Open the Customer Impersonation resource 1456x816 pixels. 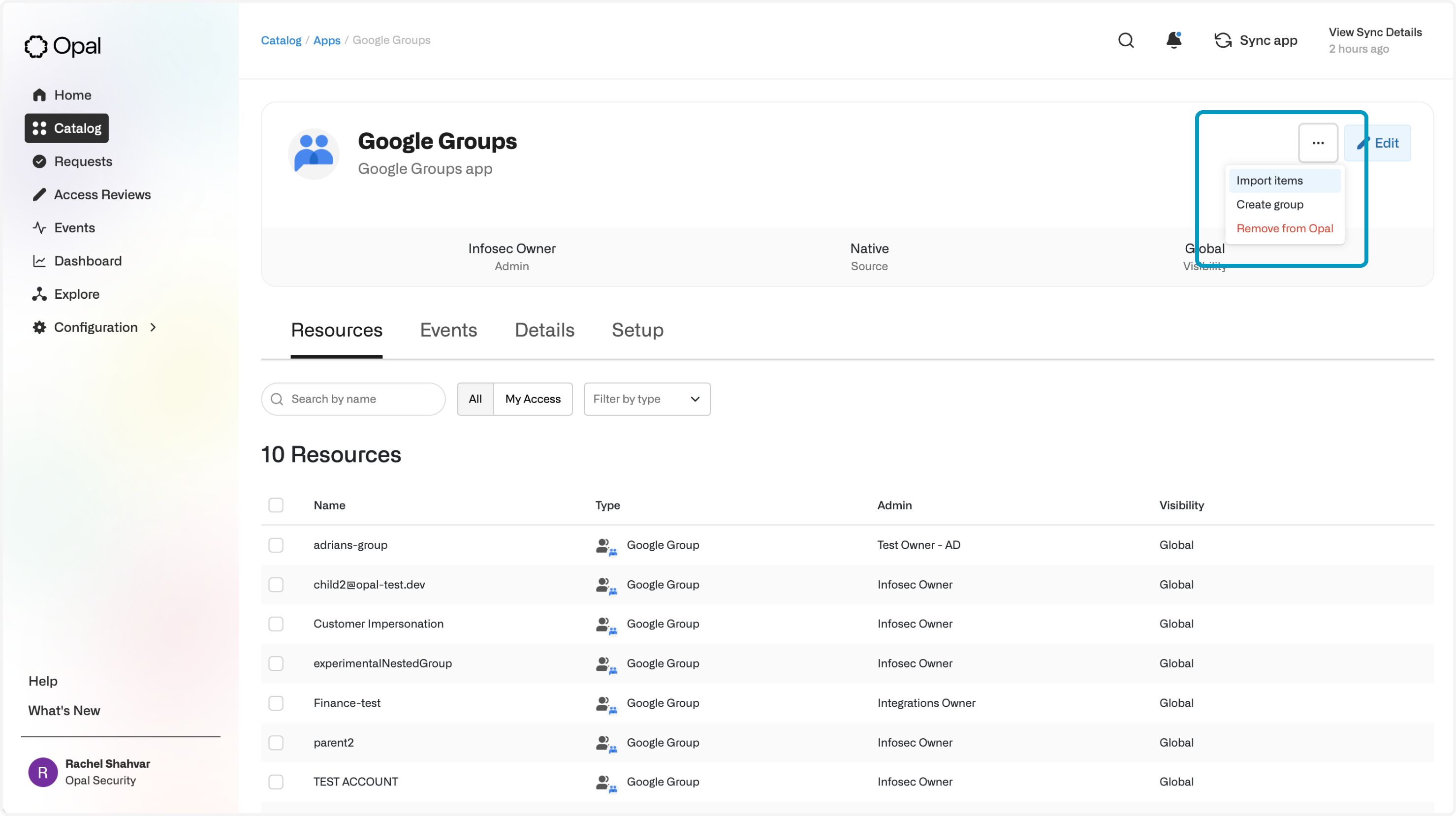click(378, 625)
